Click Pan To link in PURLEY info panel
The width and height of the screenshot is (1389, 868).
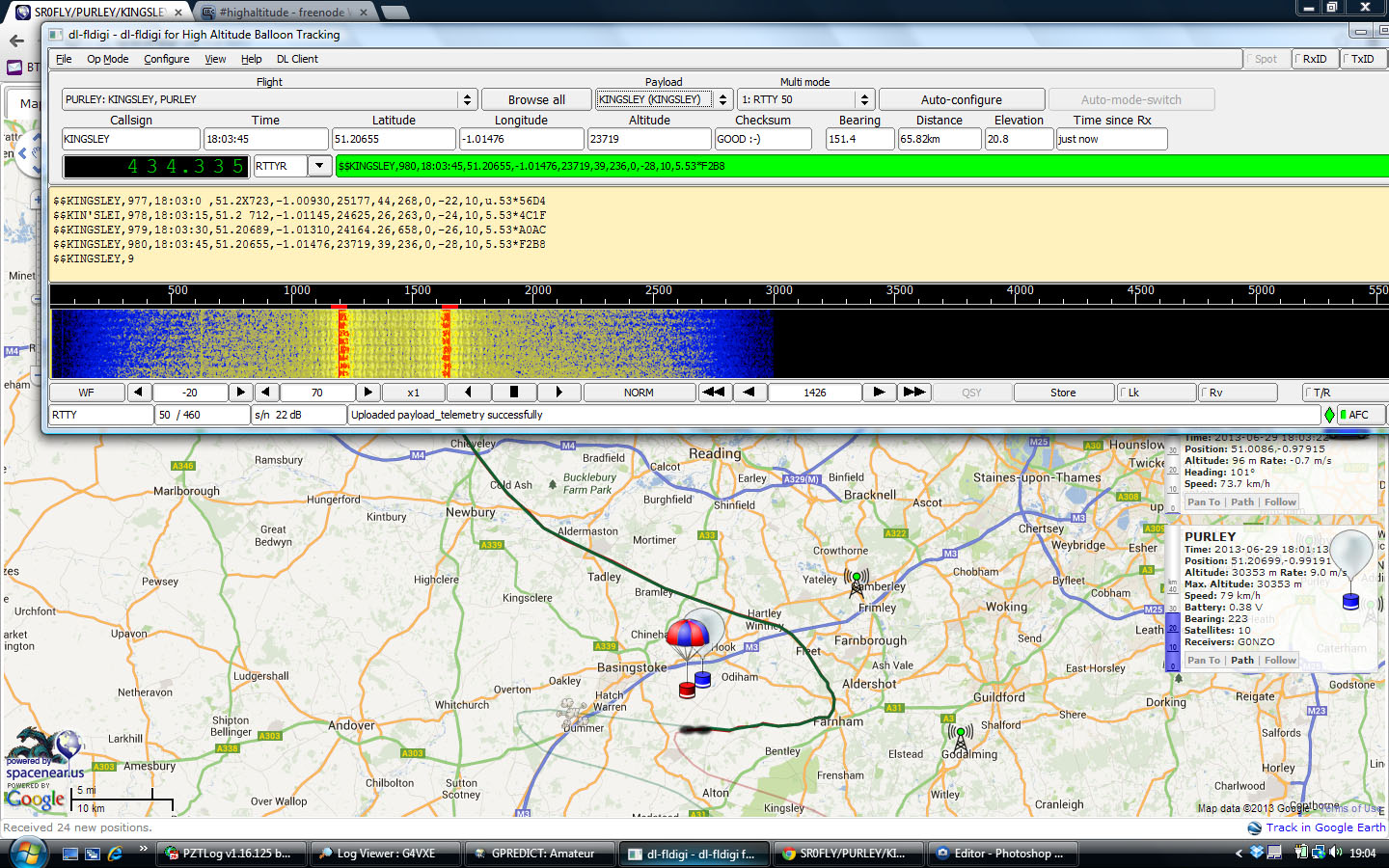(1204, 661)
